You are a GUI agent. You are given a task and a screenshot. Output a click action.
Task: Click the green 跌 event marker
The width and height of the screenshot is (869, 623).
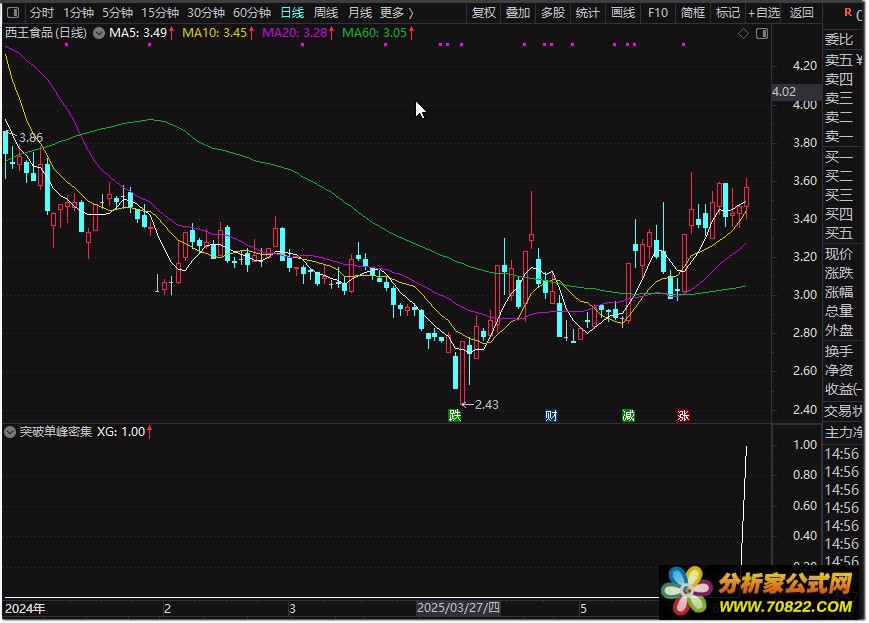point(454,415)
